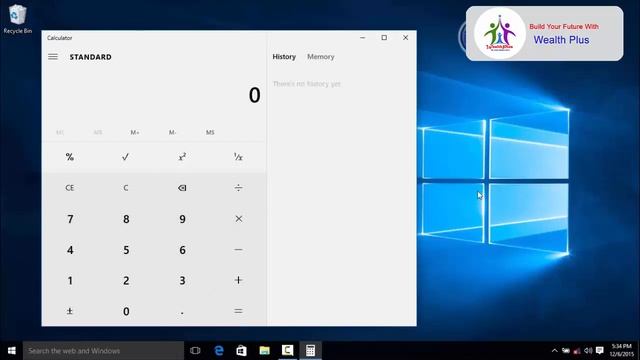Show hidden system tray icons

[x=554, y=351]
